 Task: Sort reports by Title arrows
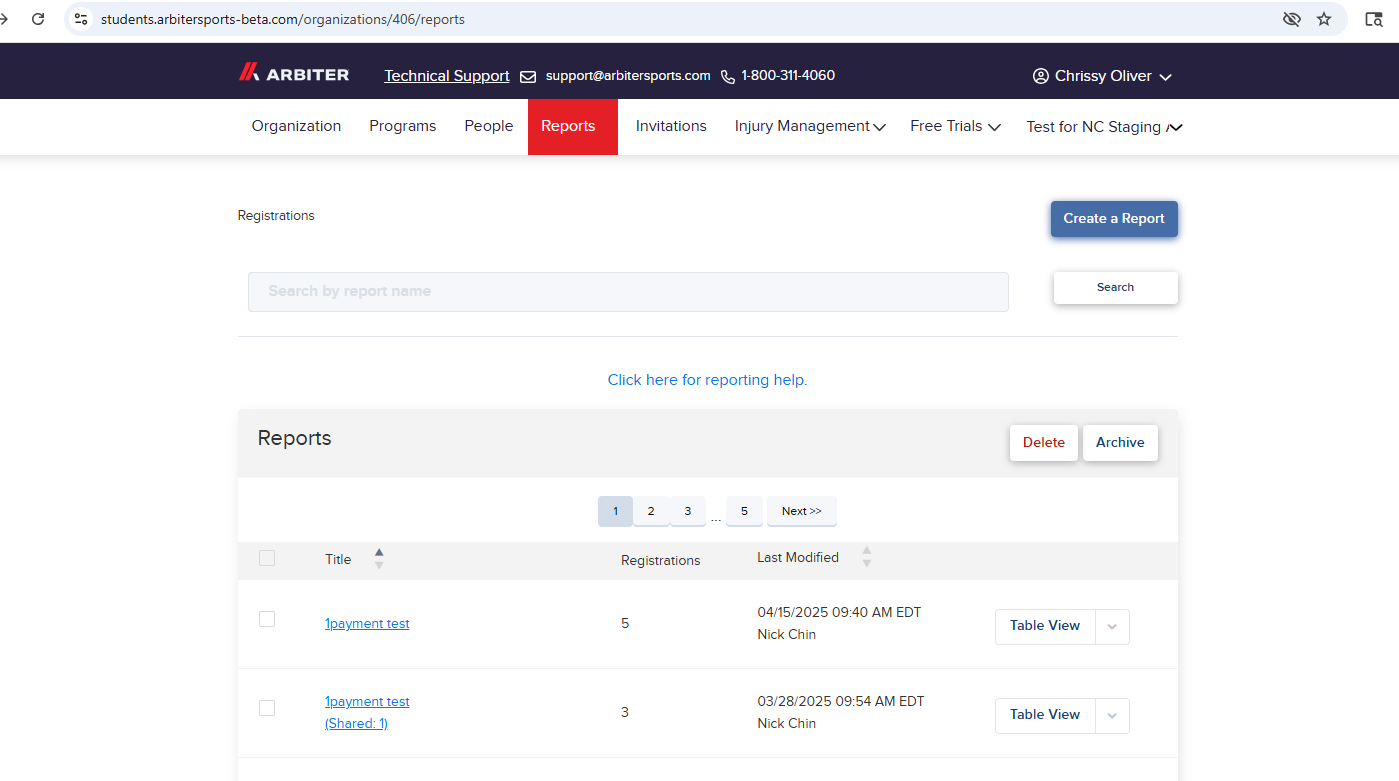[379, 559]
